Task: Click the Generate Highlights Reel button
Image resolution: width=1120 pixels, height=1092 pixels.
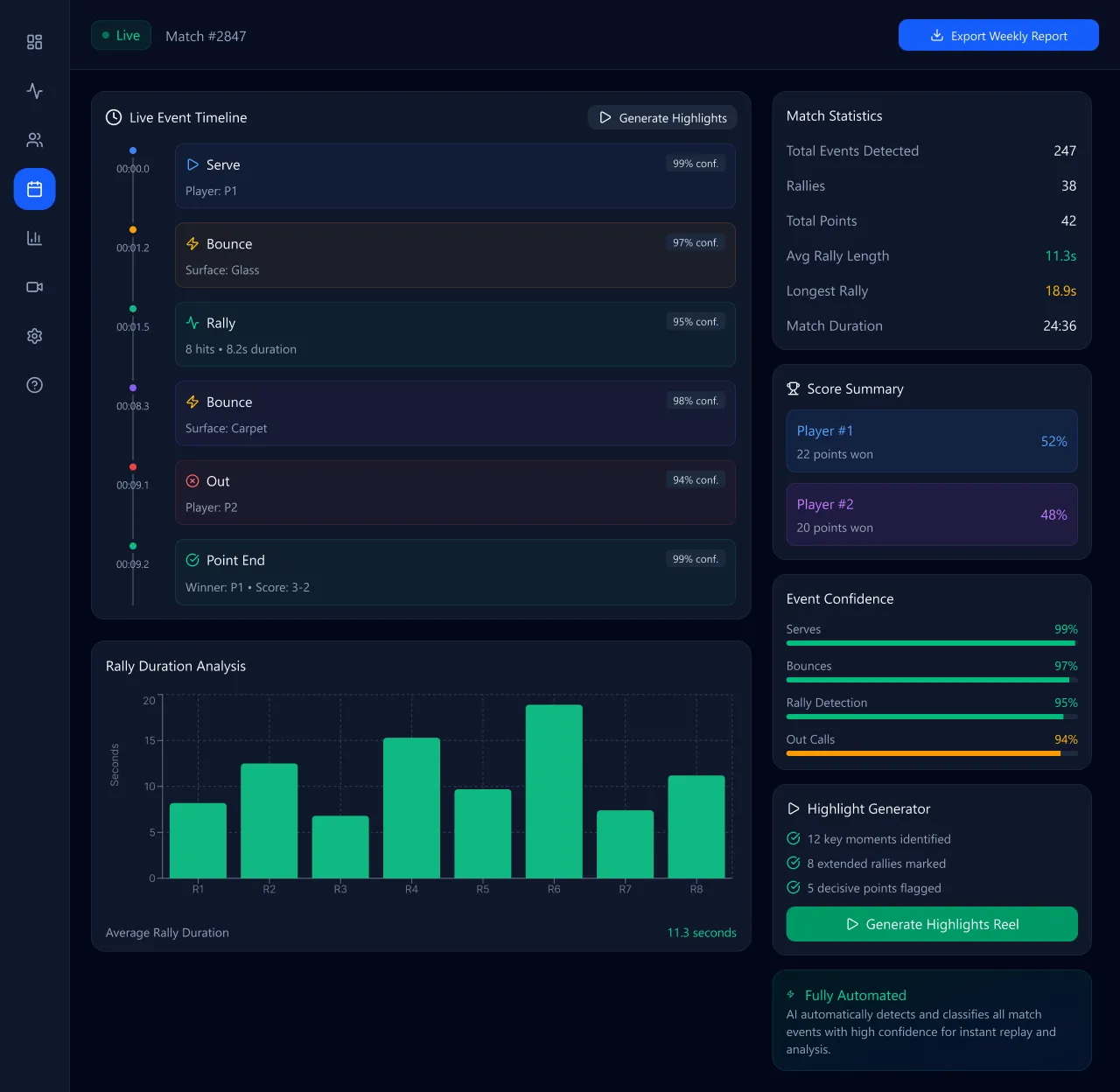Action: click(x=931, y=924)
